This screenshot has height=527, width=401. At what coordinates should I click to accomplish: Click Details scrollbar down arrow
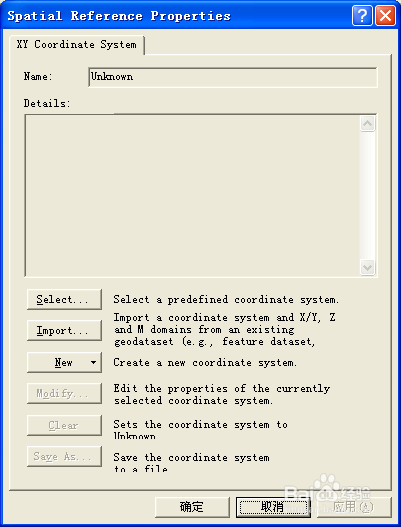[x=367, y=268]
